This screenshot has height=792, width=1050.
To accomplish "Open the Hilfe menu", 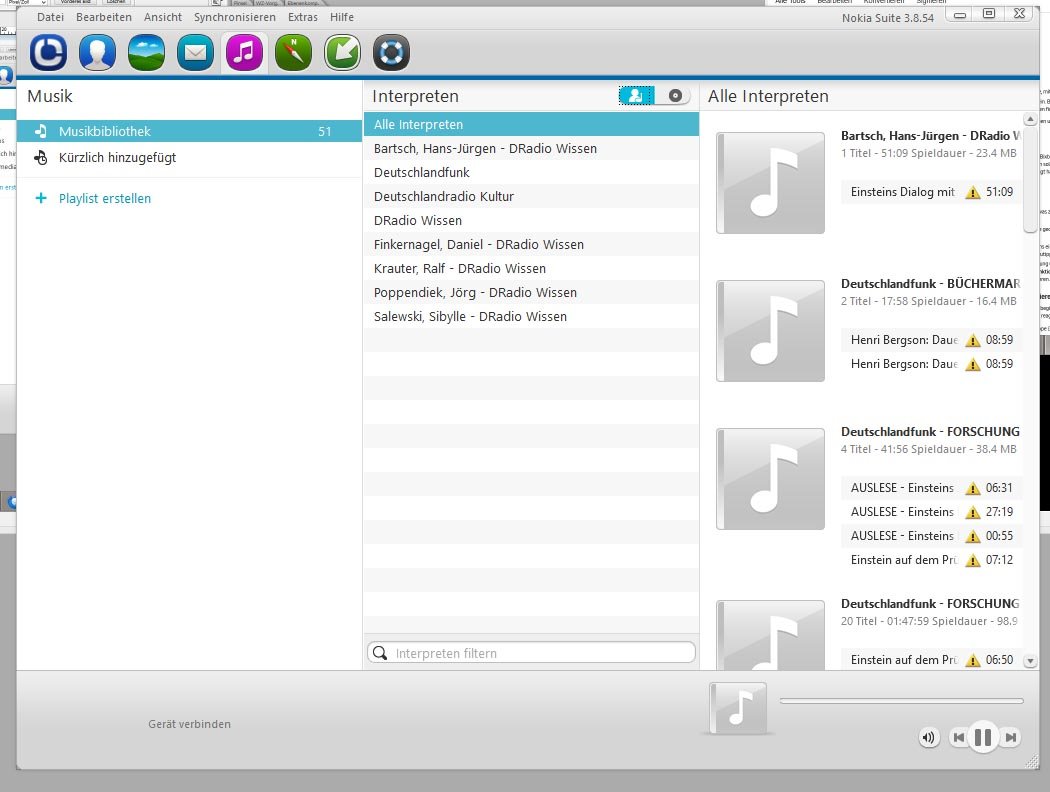I will tap(342, 17).
